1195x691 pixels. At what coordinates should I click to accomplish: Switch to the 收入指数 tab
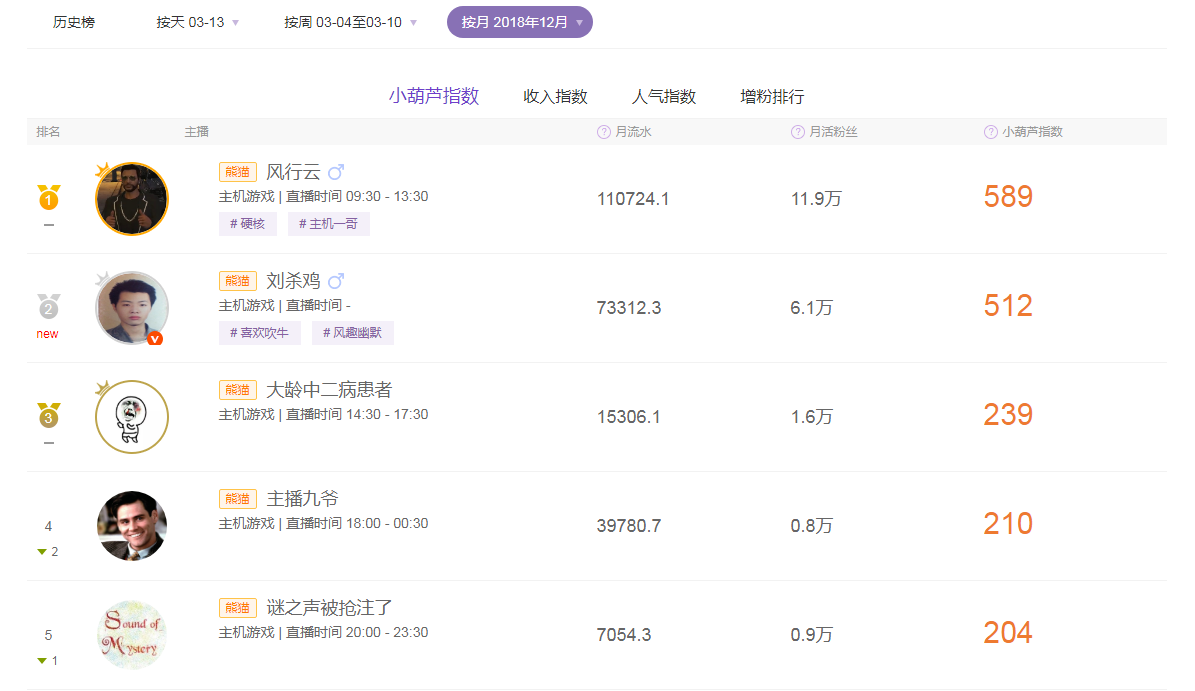555,96
